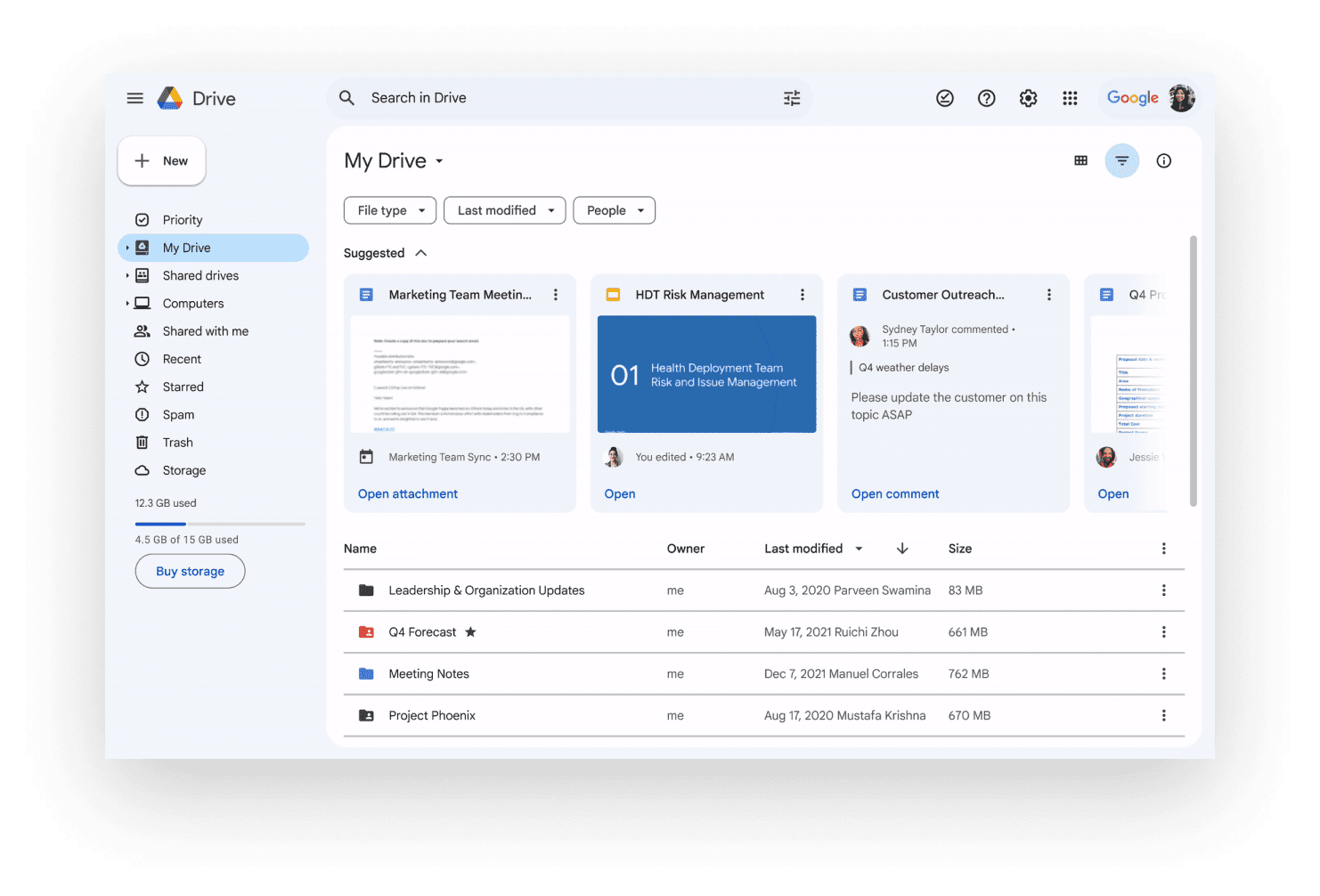Open the main navigation hamburger menu
The width and height of the screenshot is (1320, 896).
[134, 98]
